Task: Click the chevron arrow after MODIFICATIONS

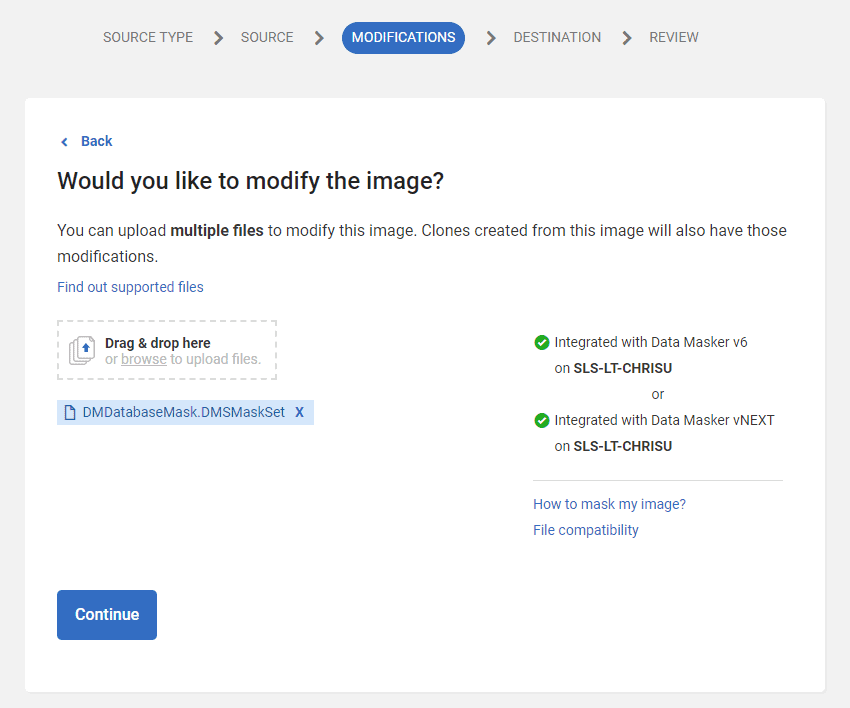Action: pos(490,38)
